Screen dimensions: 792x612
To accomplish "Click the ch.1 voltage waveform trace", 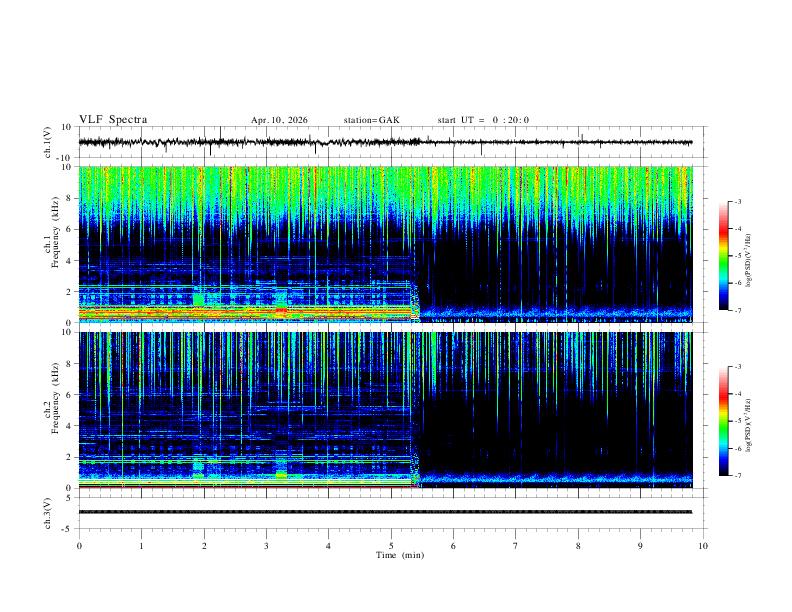I will coord(385,142).
